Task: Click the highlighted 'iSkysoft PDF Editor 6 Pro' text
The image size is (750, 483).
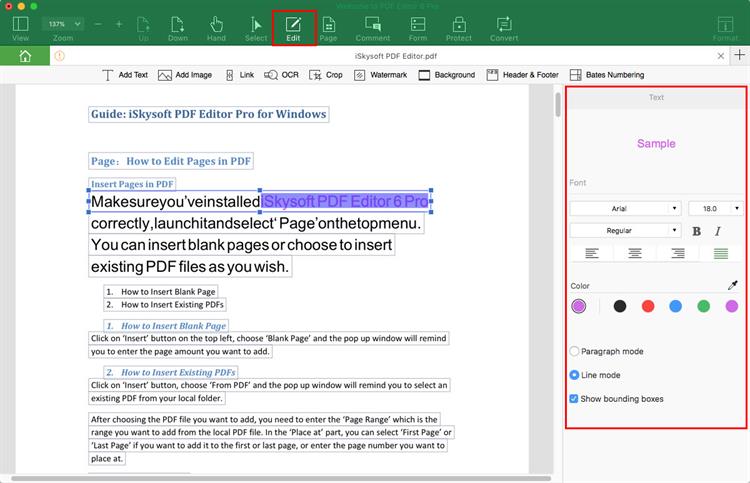Action: (x=345, y=201)
